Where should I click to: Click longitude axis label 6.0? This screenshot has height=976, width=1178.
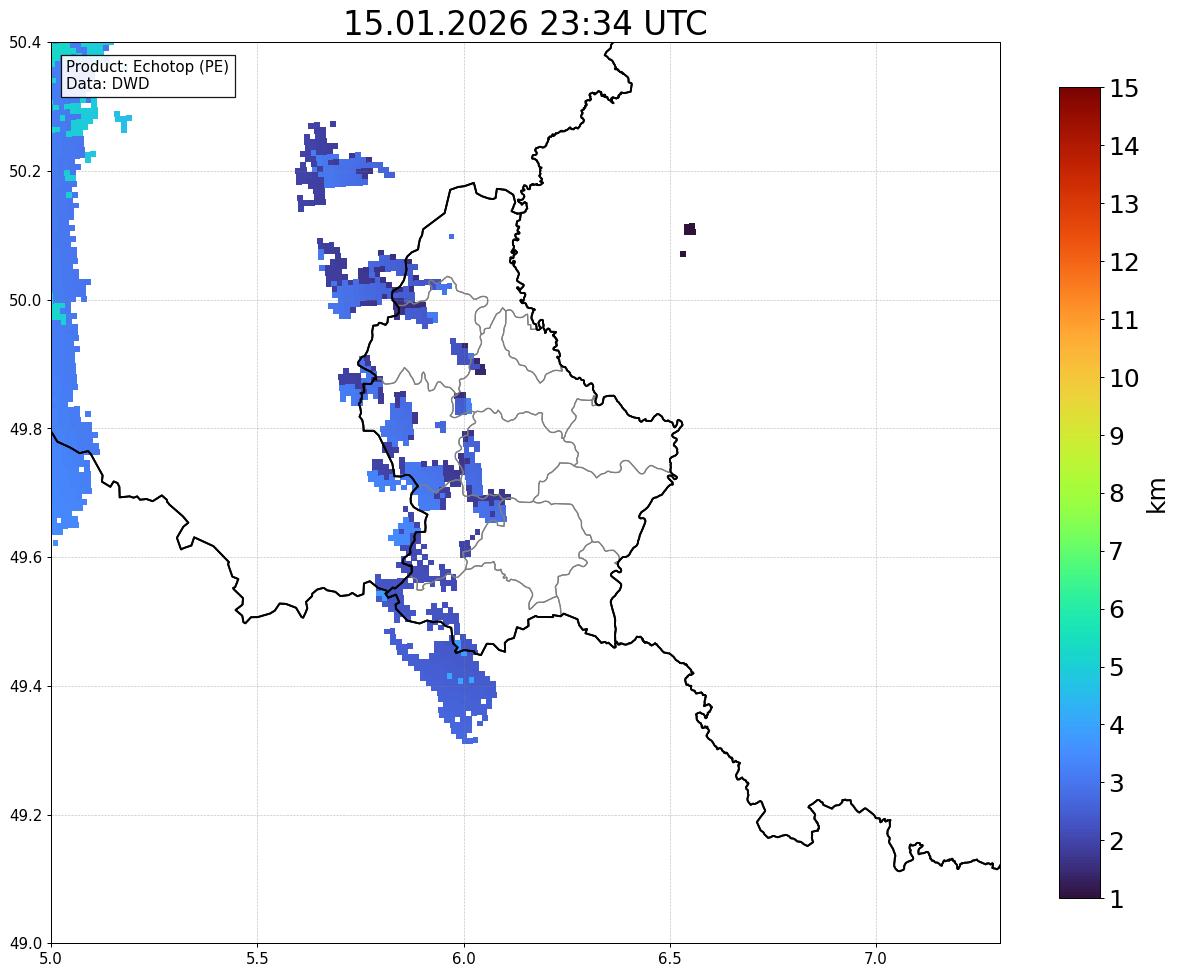pos(464,959)
